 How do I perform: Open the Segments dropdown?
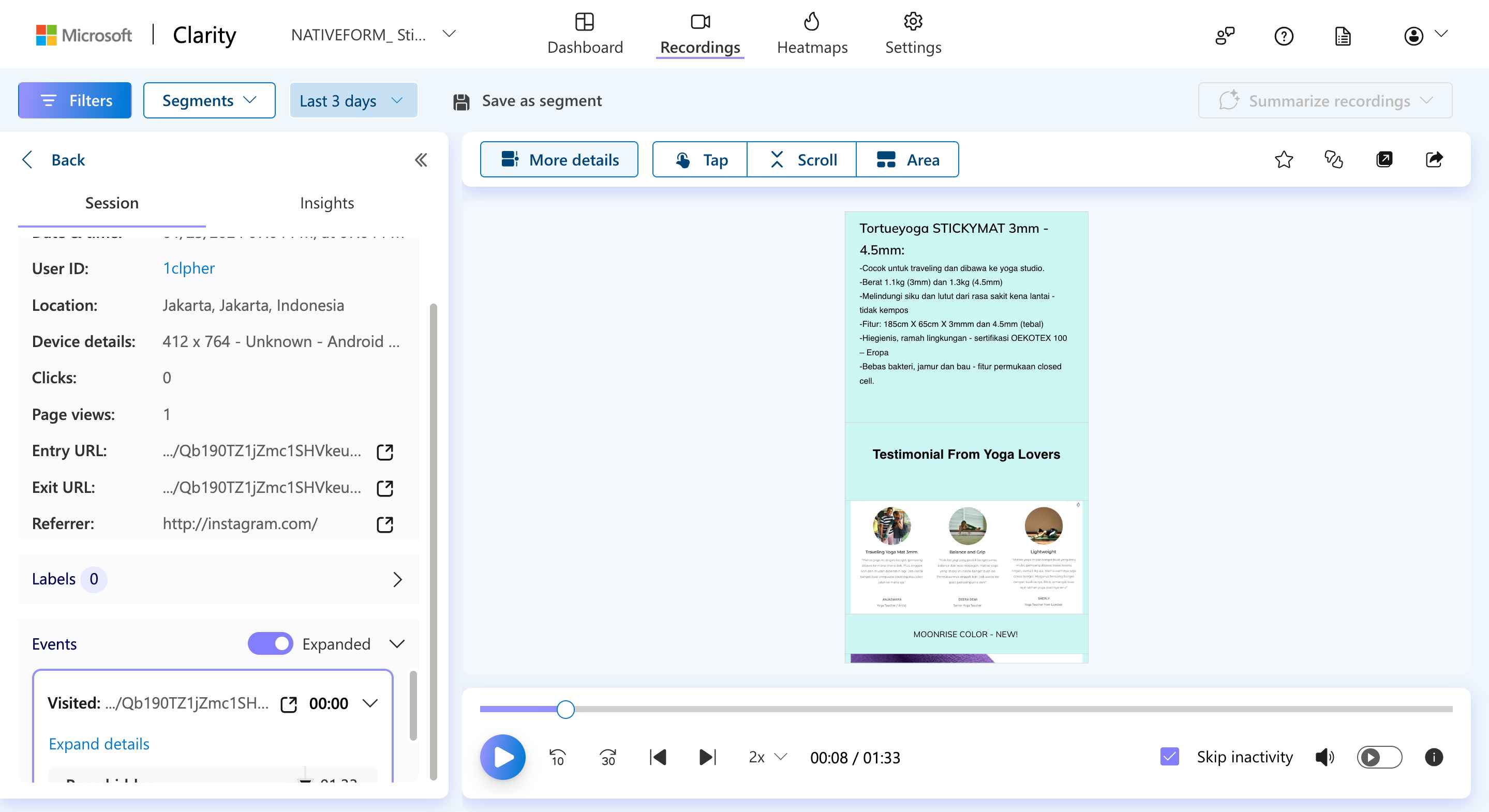point(209,100)
